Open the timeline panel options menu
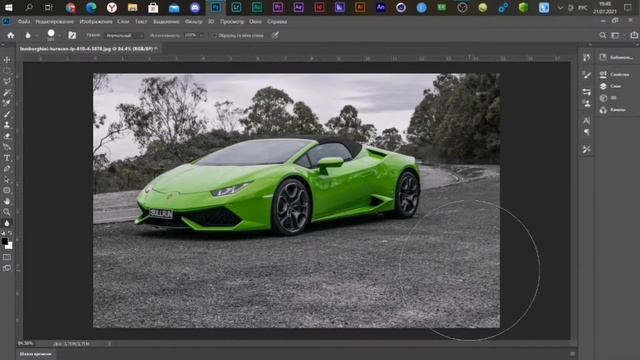The width and height of the screenshot is (640, 360). (x=572, y=354)
